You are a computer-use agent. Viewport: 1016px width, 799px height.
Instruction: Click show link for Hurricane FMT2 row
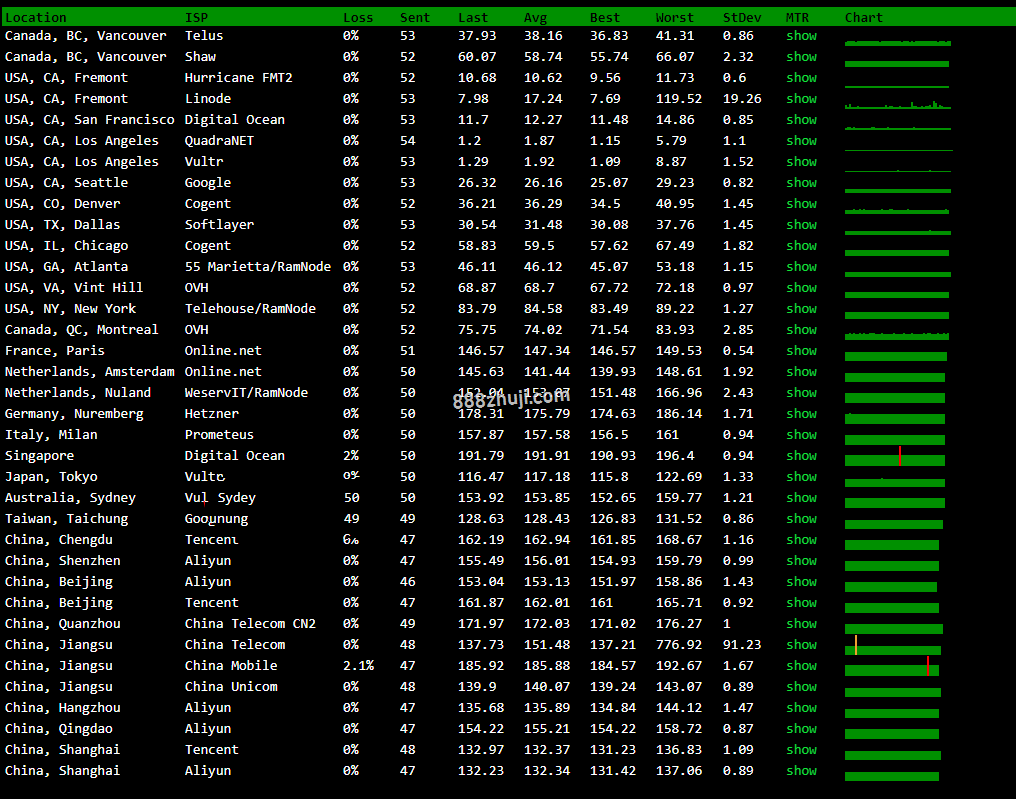coord(802,78)
